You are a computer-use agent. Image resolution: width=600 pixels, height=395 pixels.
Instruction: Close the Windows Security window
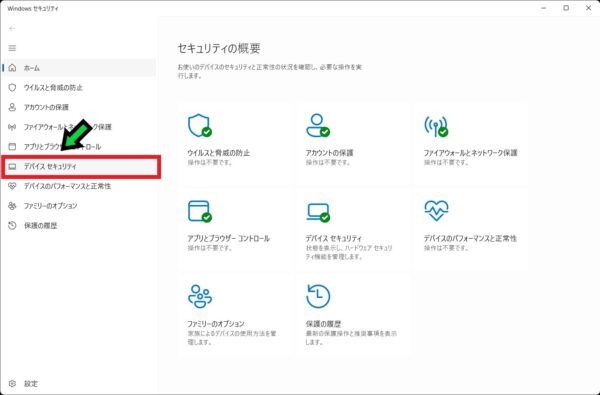point(589,8)
